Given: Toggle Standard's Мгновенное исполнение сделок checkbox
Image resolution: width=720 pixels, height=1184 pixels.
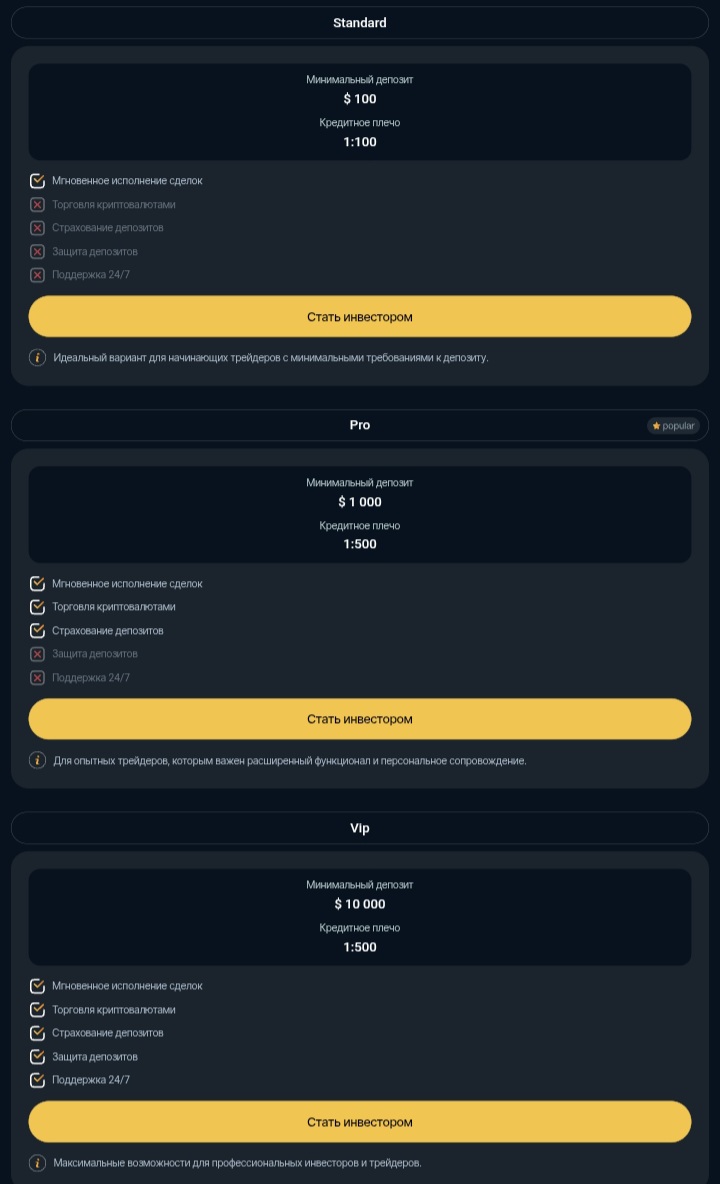Looking at the screenshot, I should pyautogui.click(x=38, y=181).
